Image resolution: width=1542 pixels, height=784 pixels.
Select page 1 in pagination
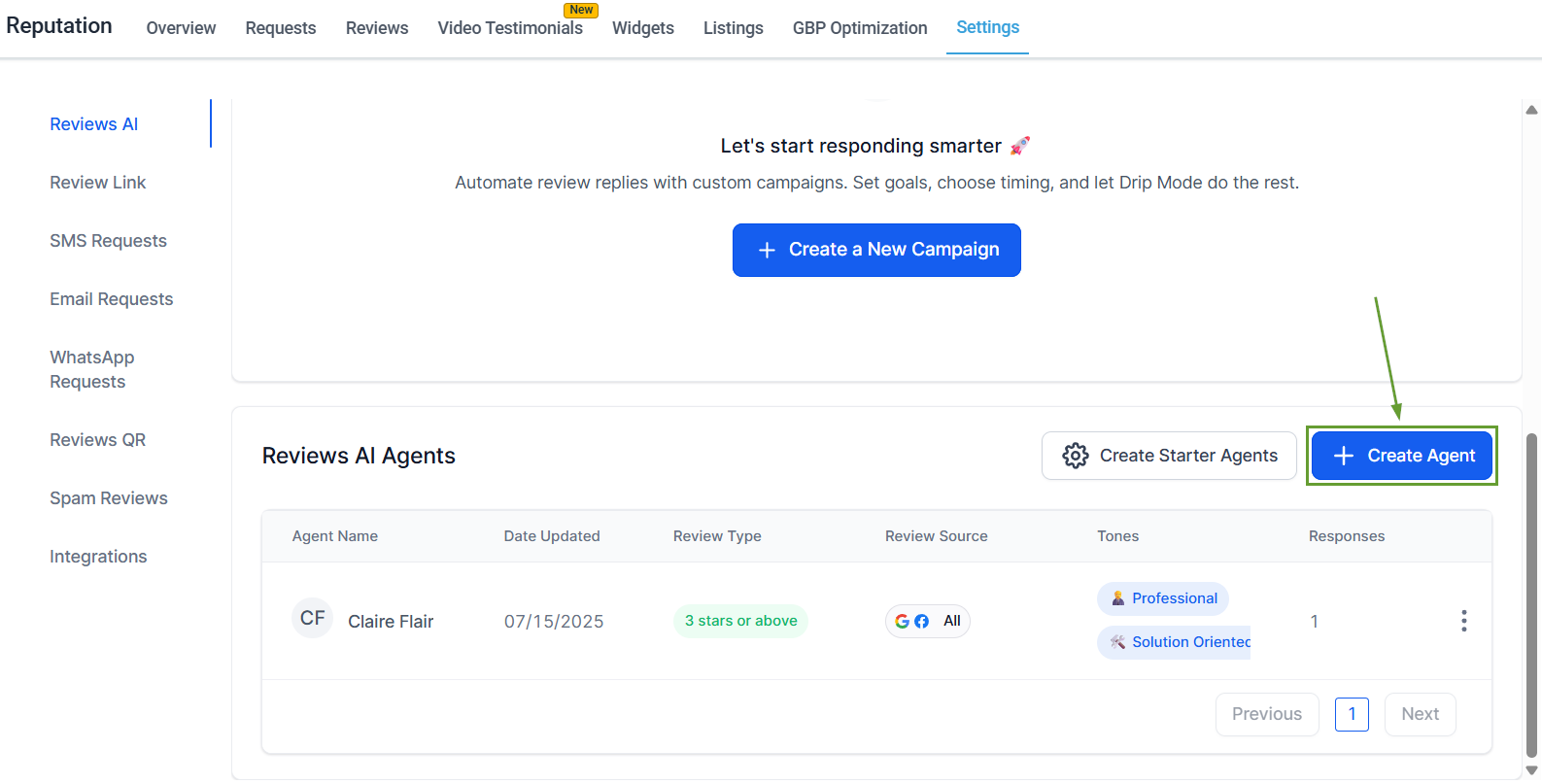tap(1352, 714)
